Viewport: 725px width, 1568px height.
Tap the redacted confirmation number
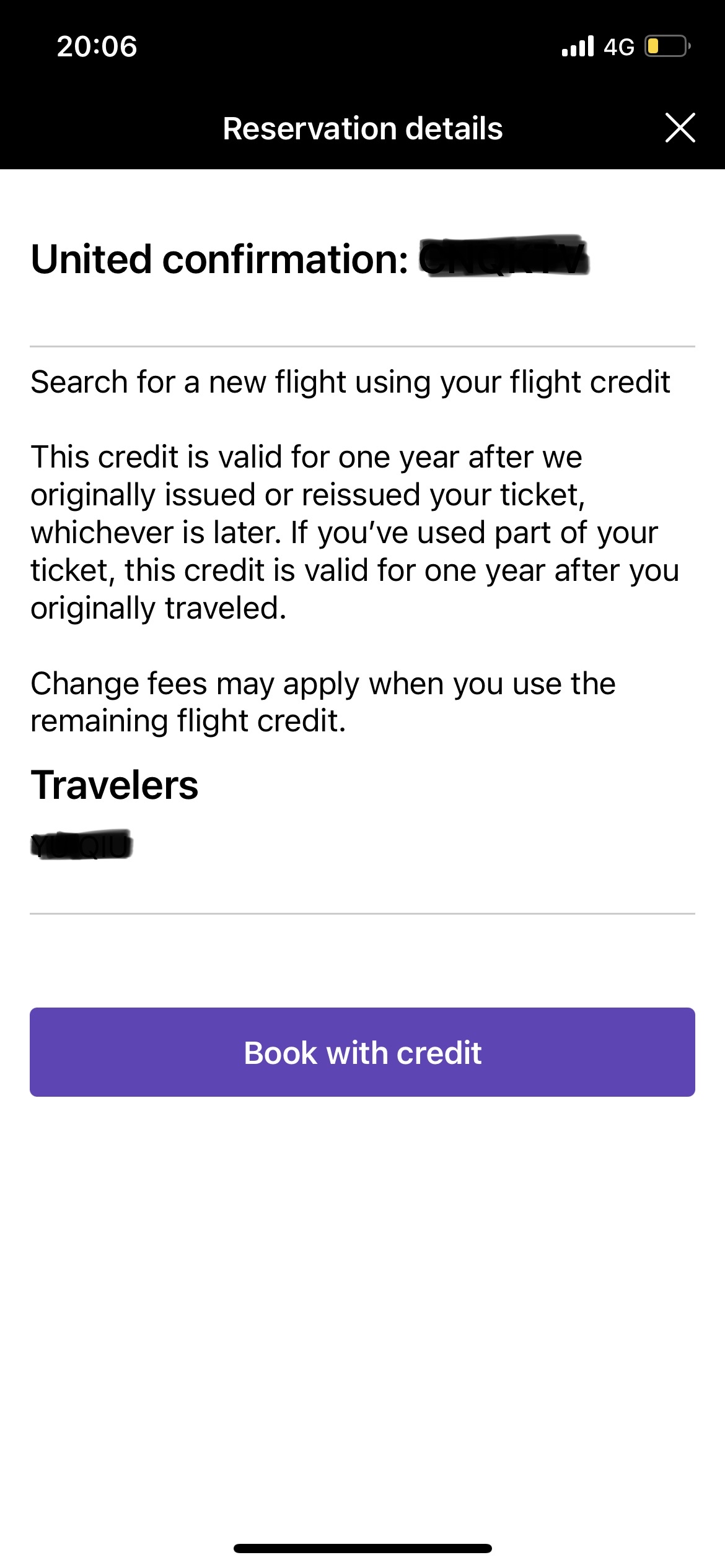pyautogui.click(x=503, y=256)
